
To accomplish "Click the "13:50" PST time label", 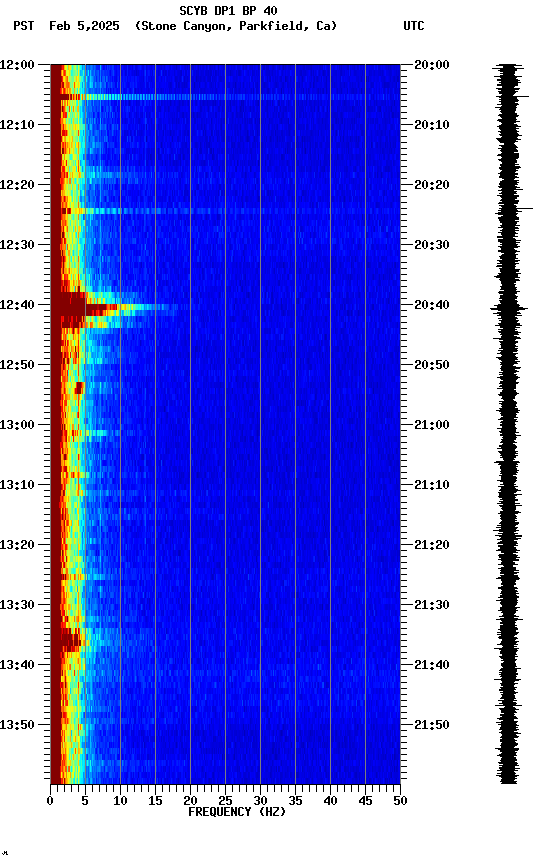I will tap(17, 725).
